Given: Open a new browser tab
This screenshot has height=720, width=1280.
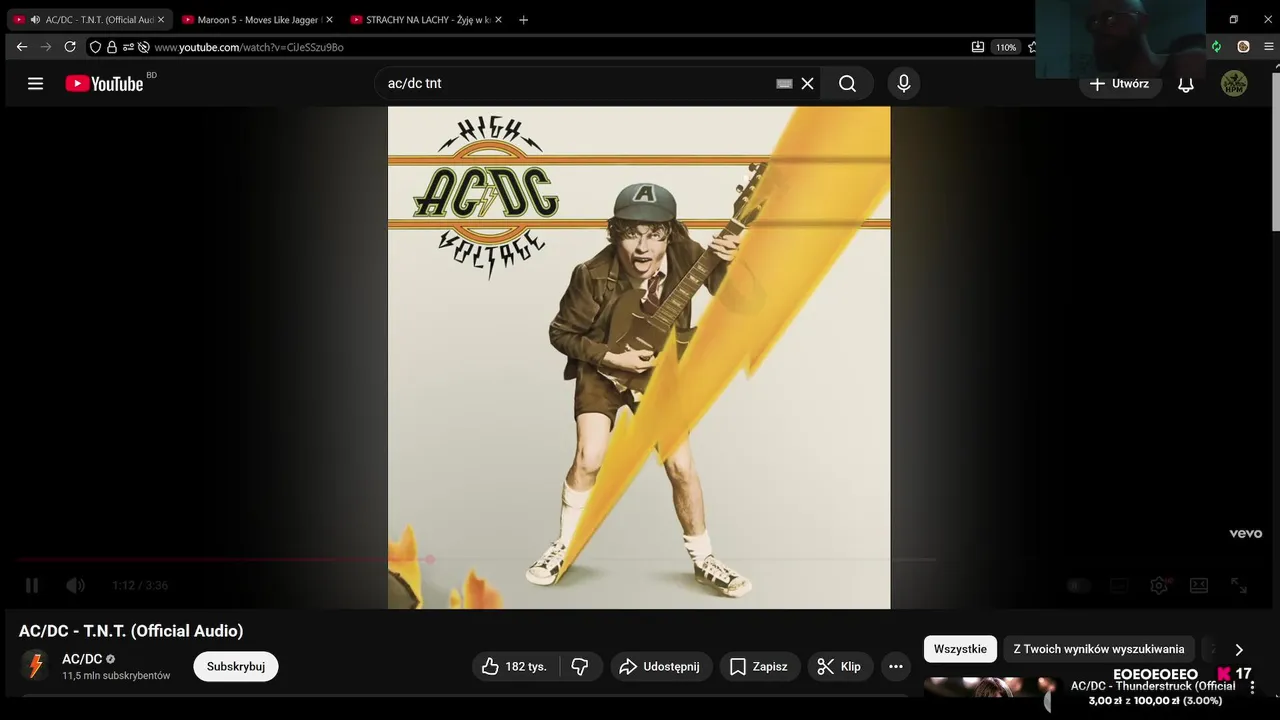Looking at the screenshot, I should point(523,20).
